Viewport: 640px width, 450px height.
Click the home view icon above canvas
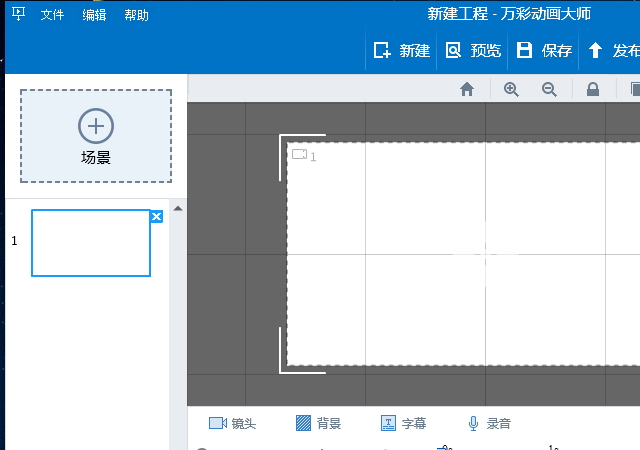467,89
